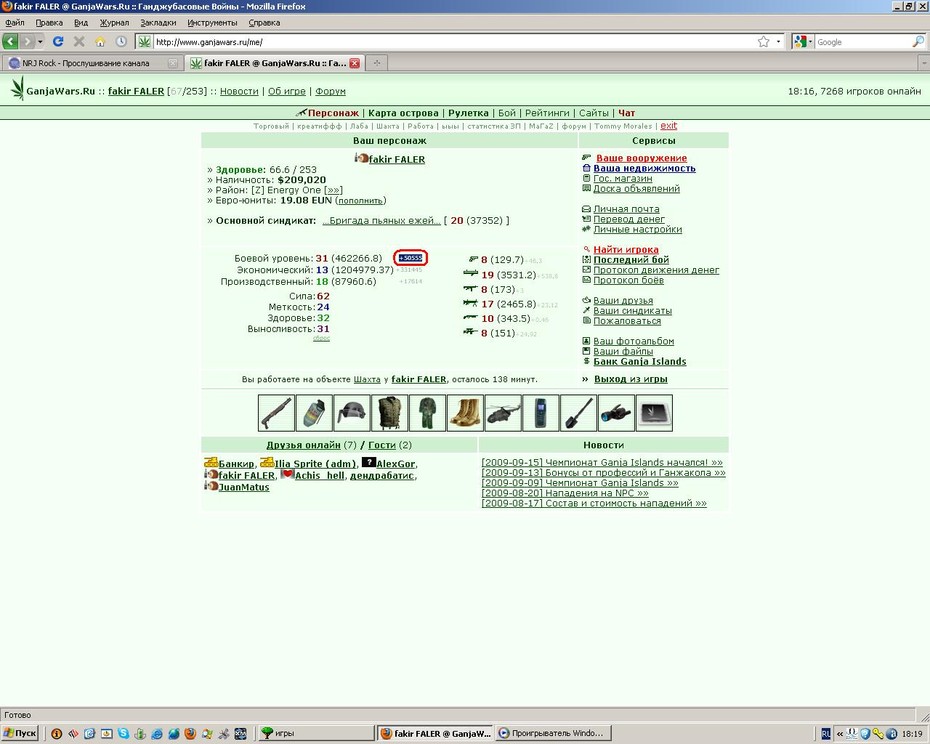
Task: Open the Инструменты menu
Action: (x=212, y=23)
